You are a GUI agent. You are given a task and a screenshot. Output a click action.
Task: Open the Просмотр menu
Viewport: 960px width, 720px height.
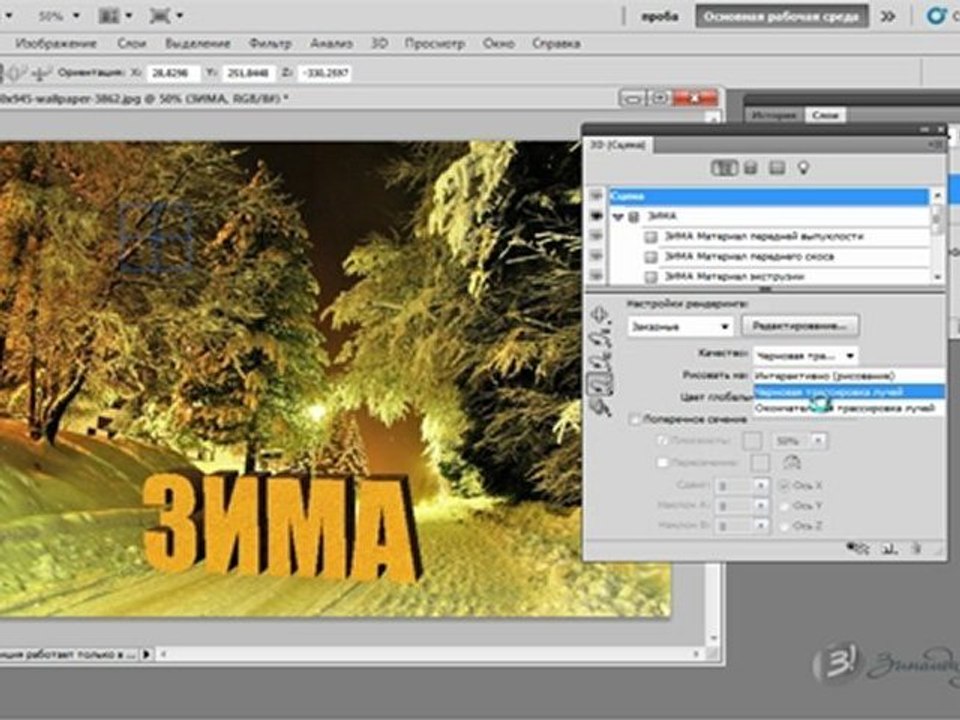click(435, 43)
